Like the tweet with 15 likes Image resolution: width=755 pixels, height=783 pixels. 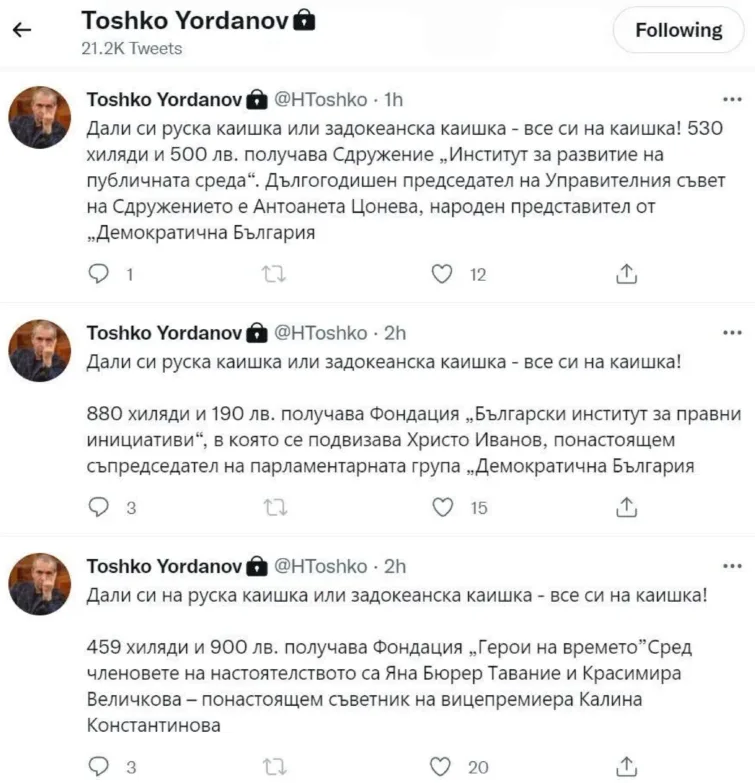(441, 508)
